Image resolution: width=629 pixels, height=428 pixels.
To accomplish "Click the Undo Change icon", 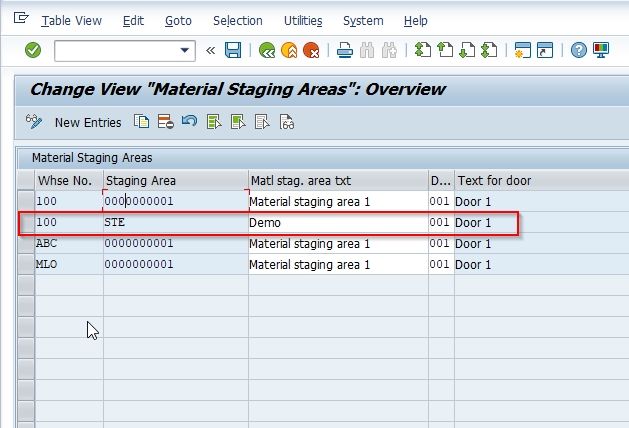I will pos(189,121).
